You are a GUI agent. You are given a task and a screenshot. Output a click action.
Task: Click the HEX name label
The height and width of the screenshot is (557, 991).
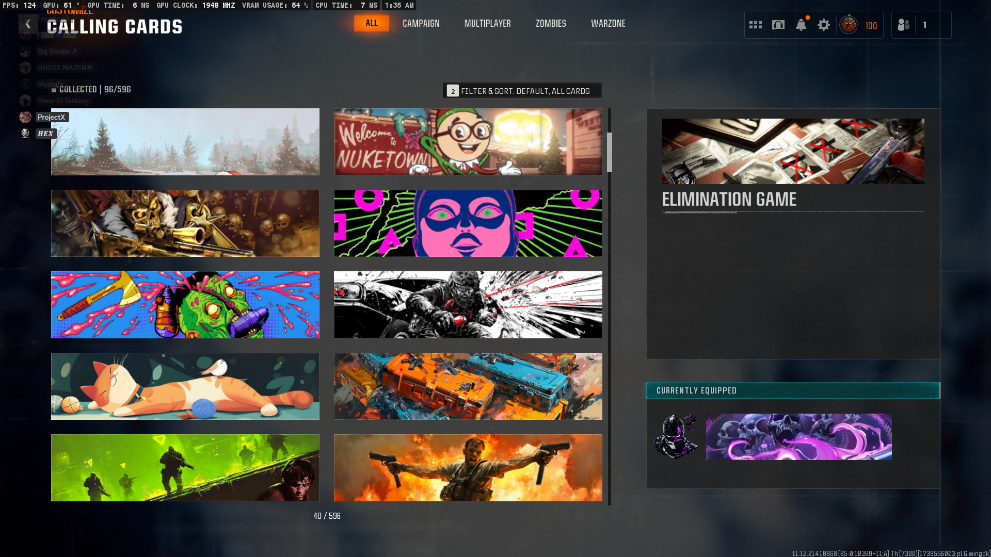point(46,133)
